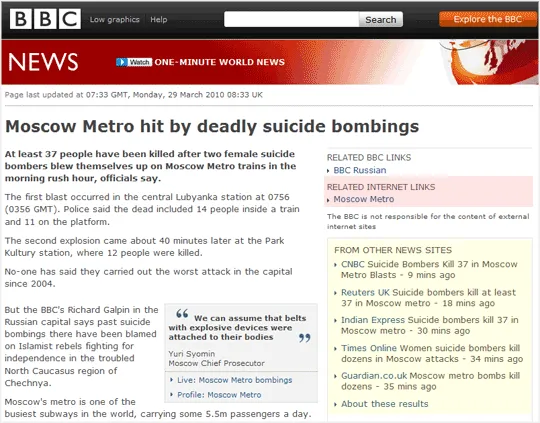Open Times Online women suicide bombers story
This screenshot has height=423, width=540.
(x=432, y=353)
